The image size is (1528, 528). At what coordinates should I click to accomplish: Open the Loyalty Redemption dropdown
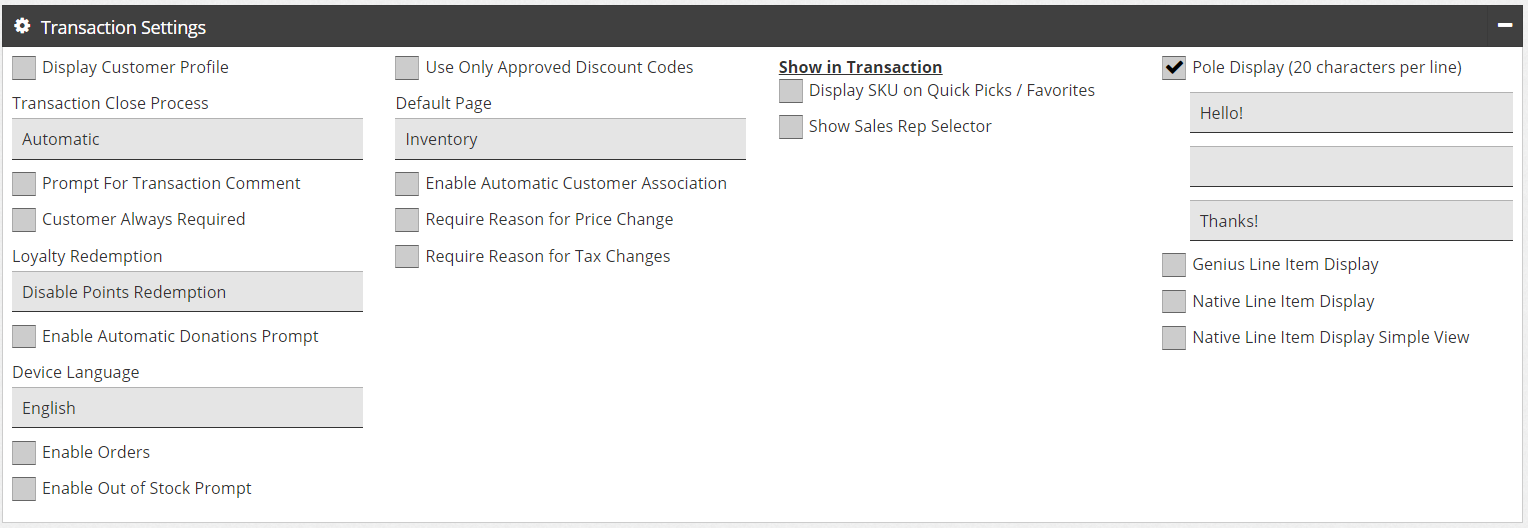tap(187, 292)
